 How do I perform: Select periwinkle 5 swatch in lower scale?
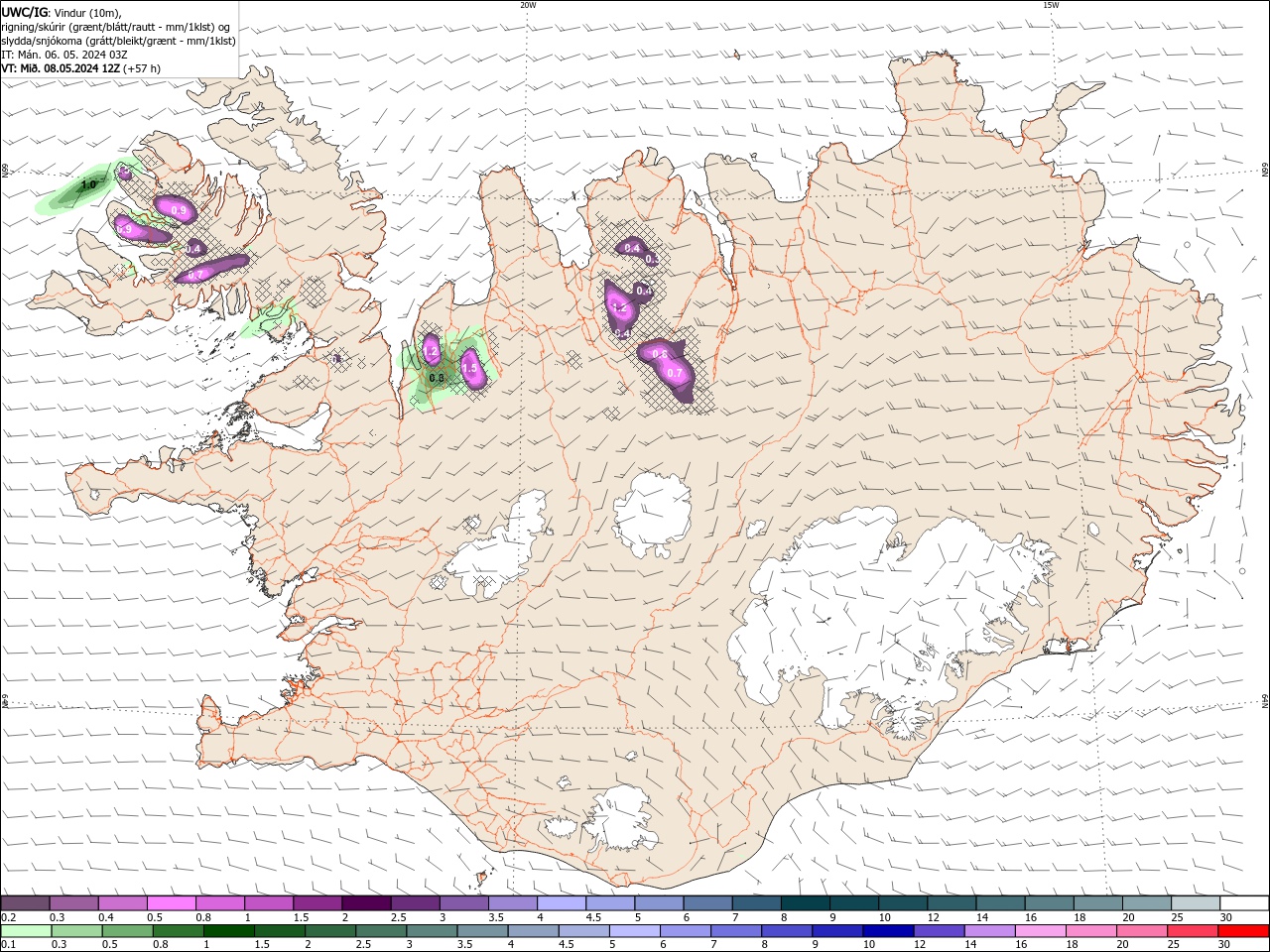(x=633, y=930)
